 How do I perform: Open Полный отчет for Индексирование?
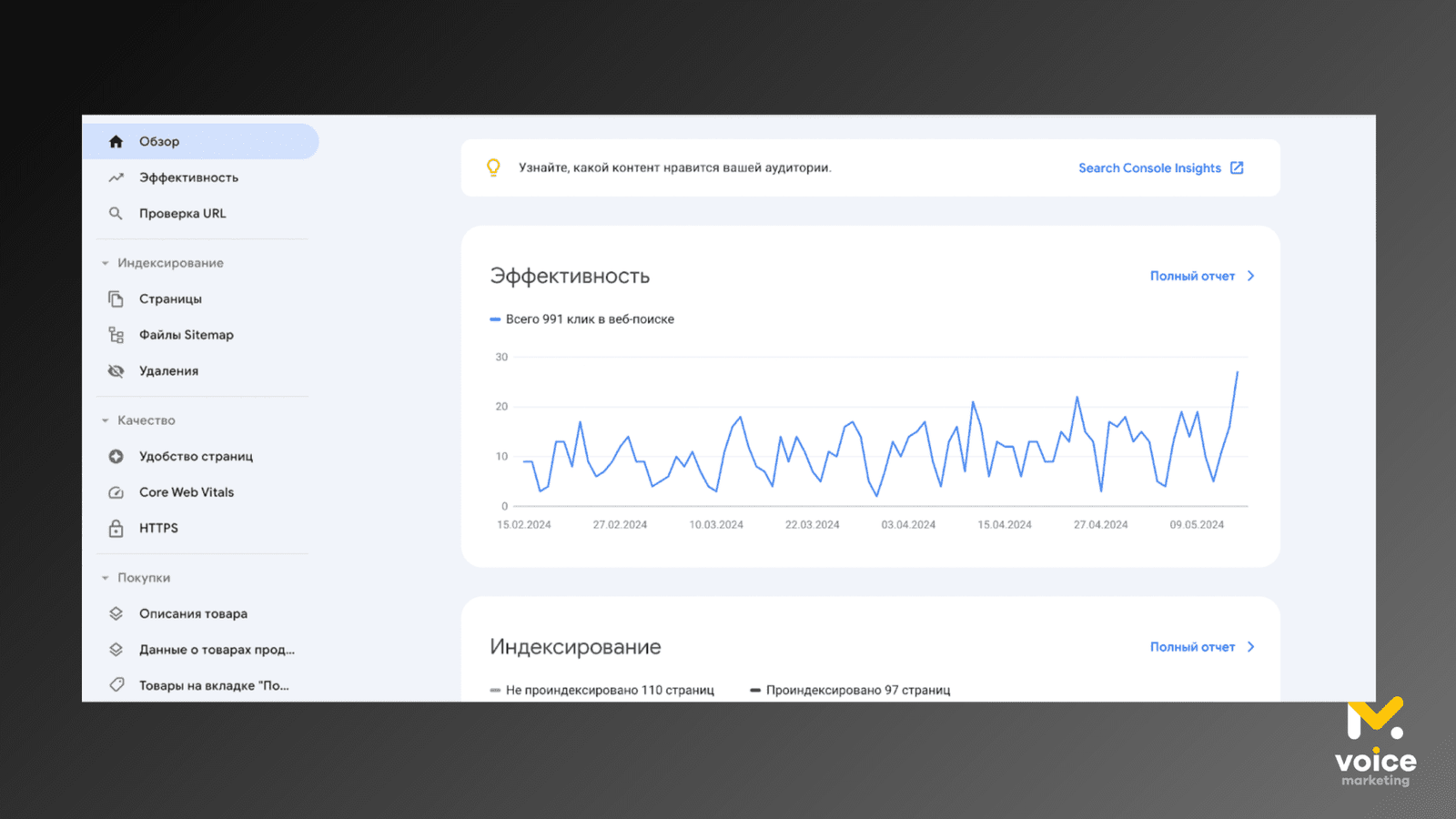tap(1192, 647)
